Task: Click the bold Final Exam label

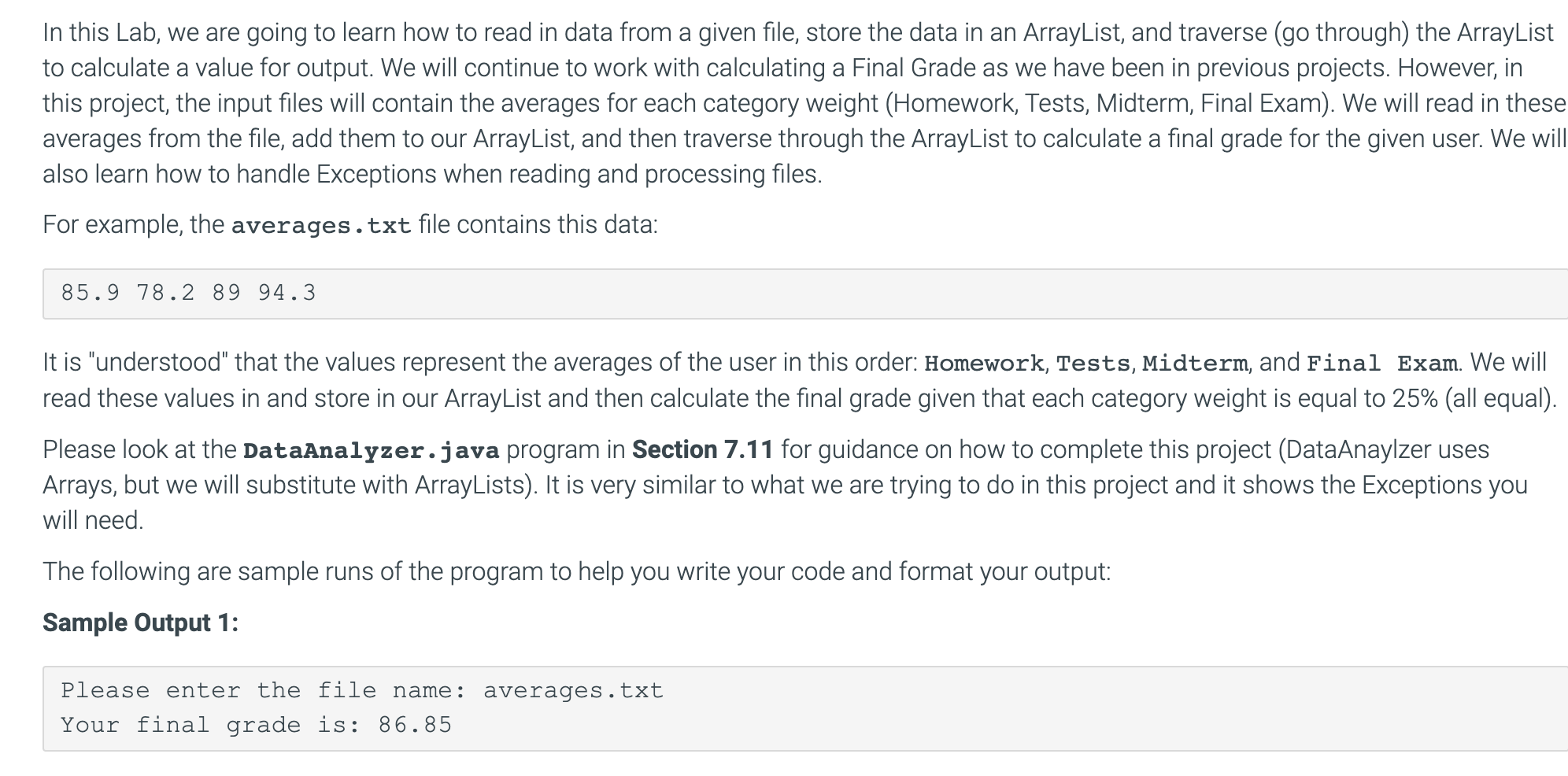Action: click(x=1382, y=364)
